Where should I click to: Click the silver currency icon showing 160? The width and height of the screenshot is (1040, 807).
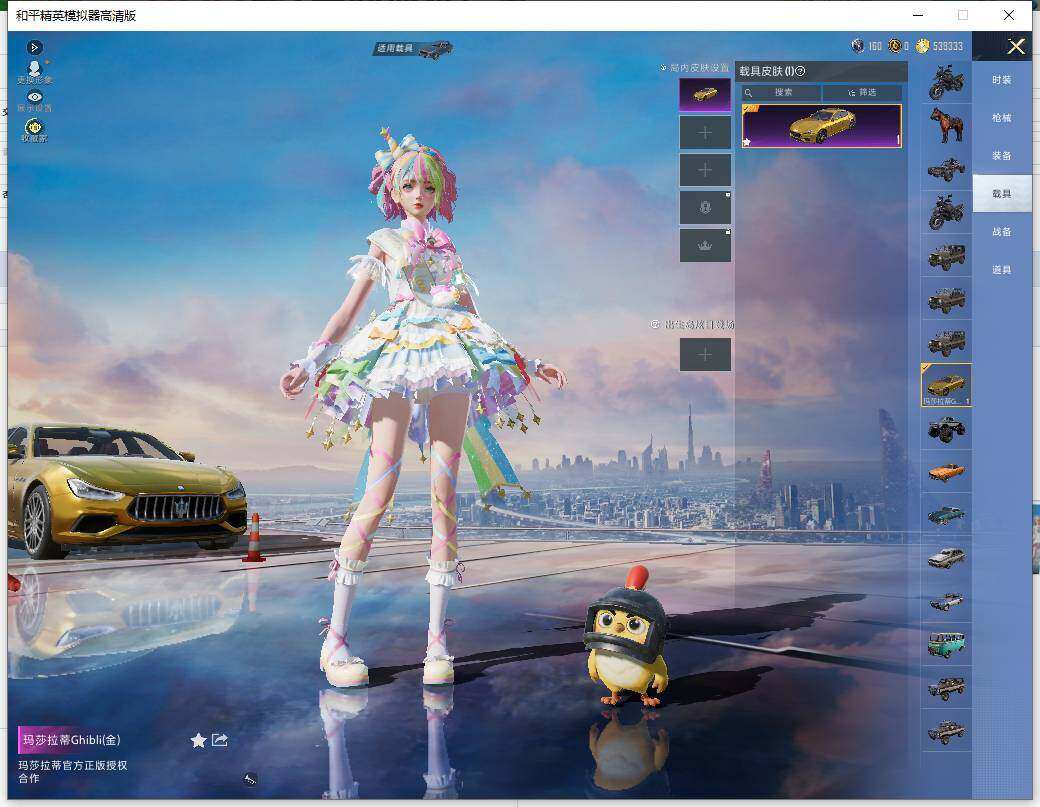858,46
